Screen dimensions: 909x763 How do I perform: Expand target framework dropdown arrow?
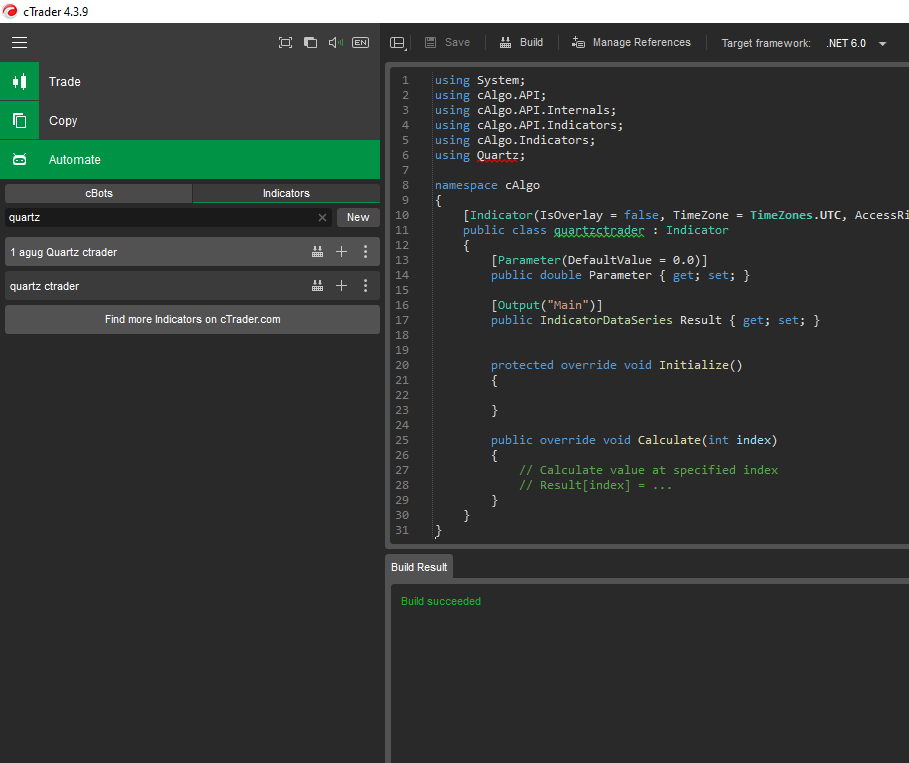pyautogui.click(x=882, y=43)
